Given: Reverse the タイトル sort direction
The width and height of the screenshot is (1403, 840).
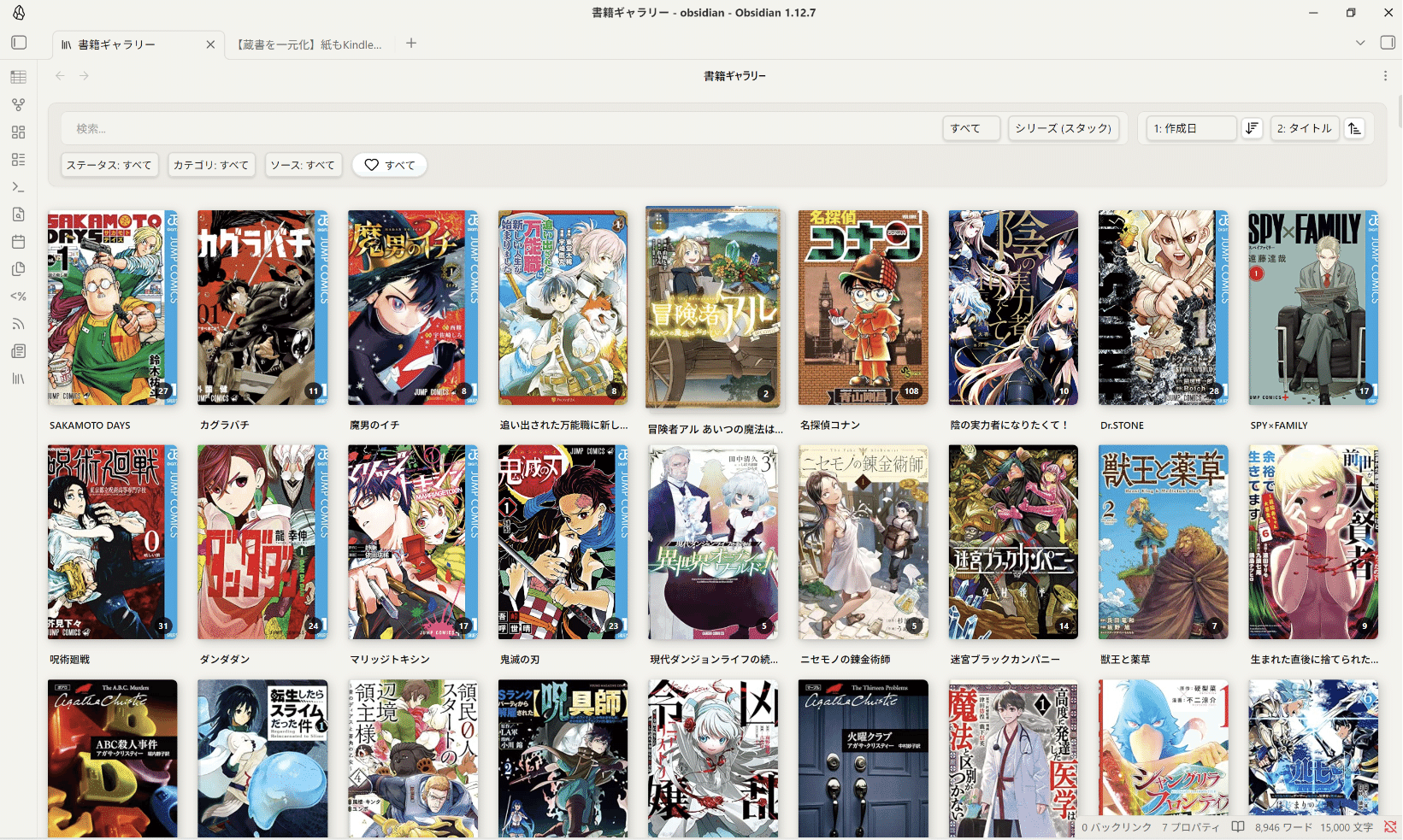Looking at the screenshot, I should [x=1354, y=128].
